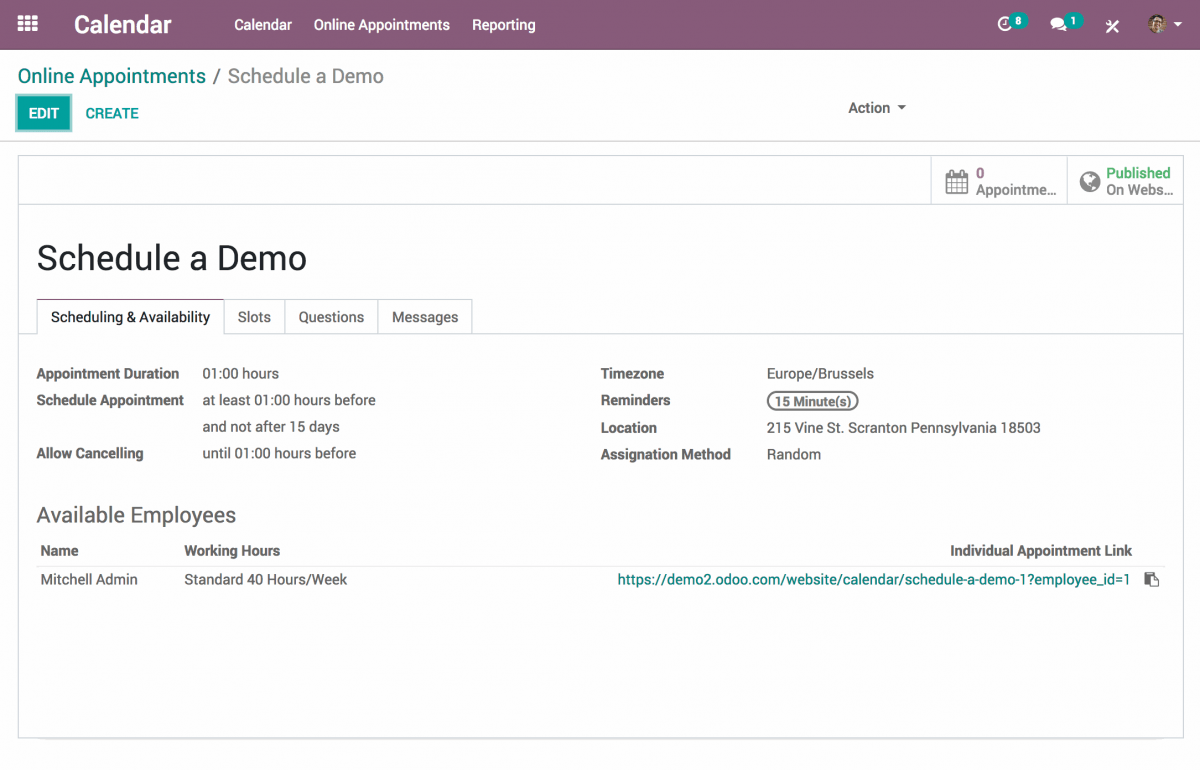Image resolution: width=1200 pixels, height=770 pixels.
Task: Click the CREATE button
Action: [x=111, y=113]
